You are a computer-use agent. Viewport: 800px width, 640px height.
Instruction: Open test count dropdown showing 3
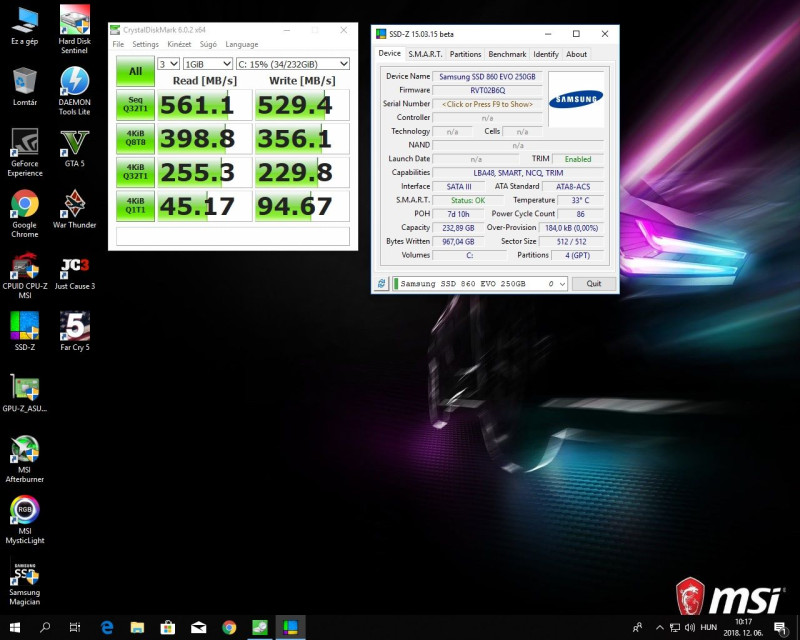tap(168, 64)
